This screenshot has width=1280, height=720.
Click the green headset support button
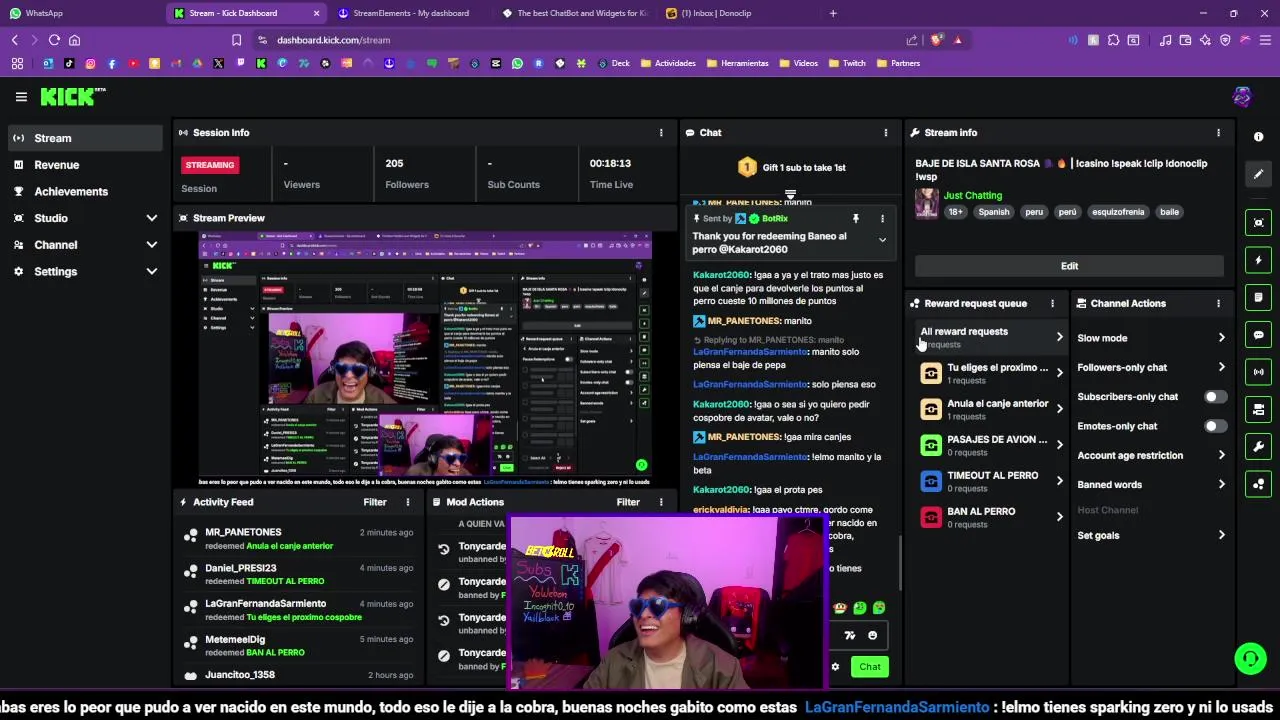[x=1250, y=658]
